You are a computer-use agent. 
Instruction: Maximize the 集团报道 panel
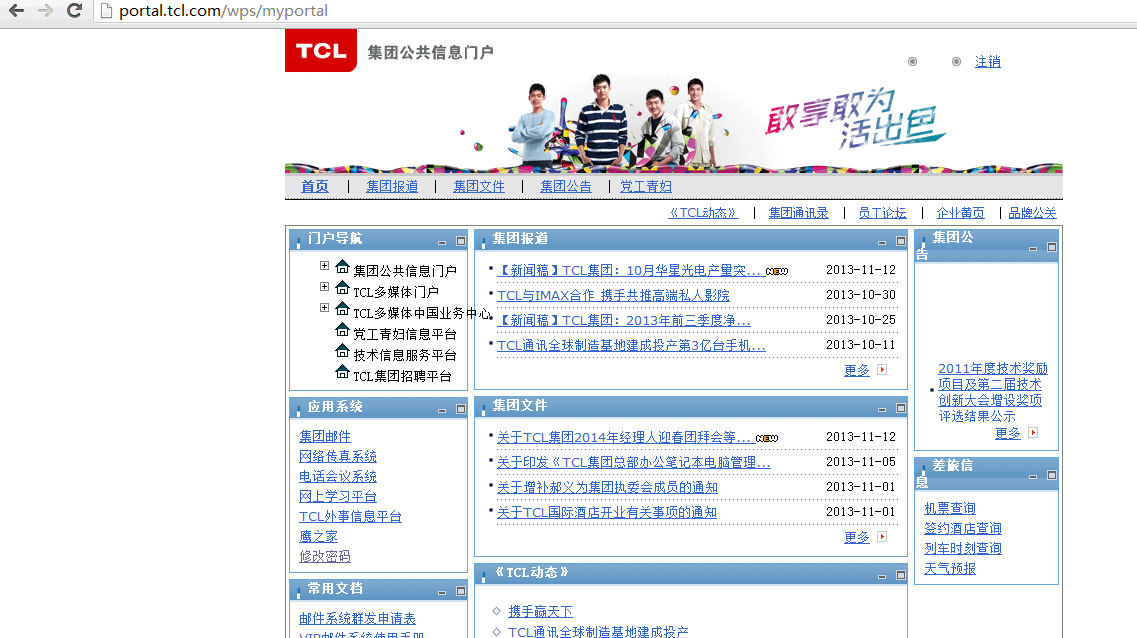901,241
